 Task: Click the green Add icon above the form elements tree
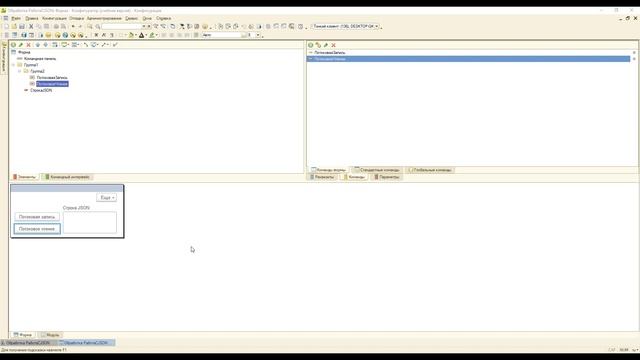(x=13, y=45)
